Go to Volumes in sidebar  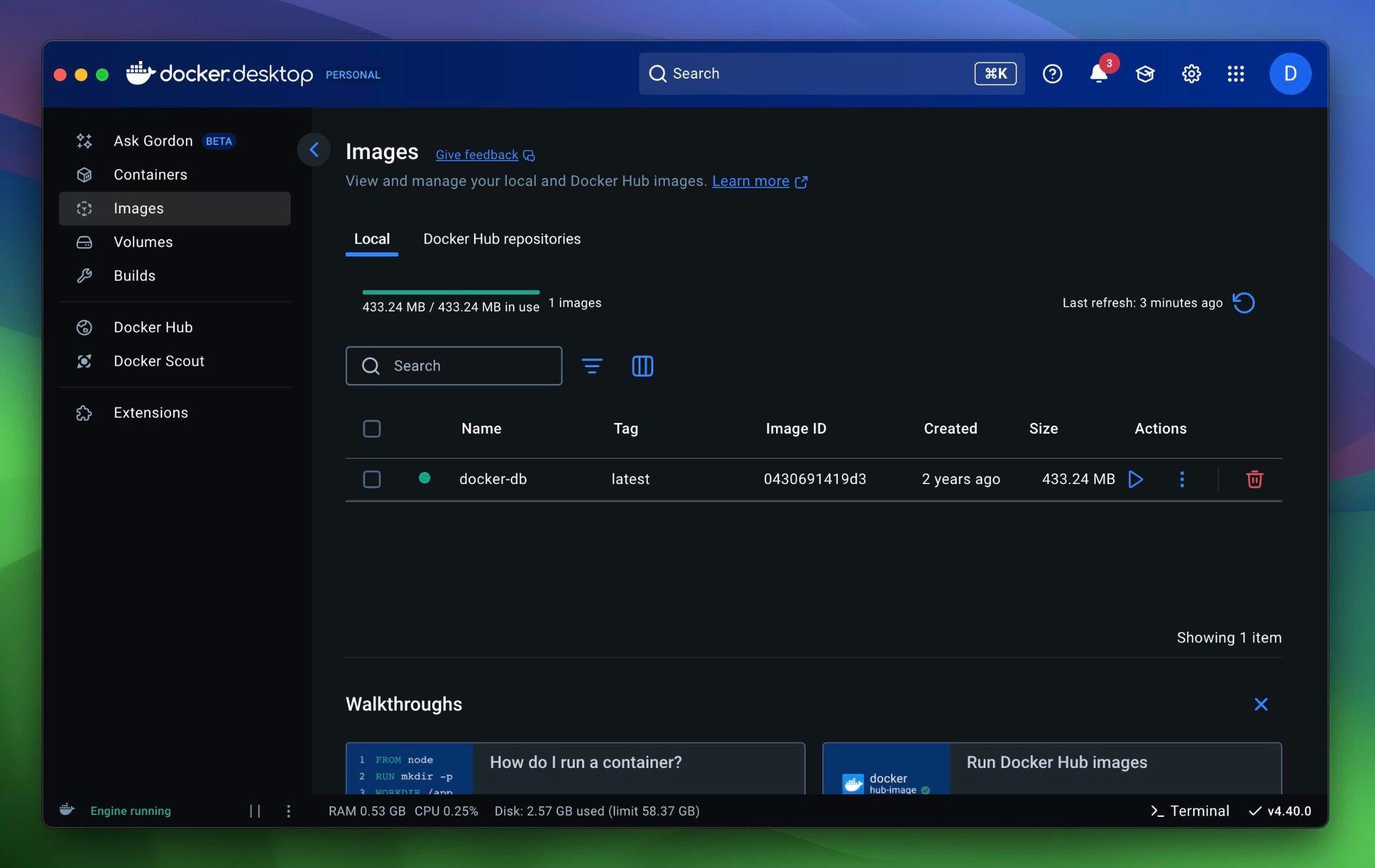pos(143,242)
